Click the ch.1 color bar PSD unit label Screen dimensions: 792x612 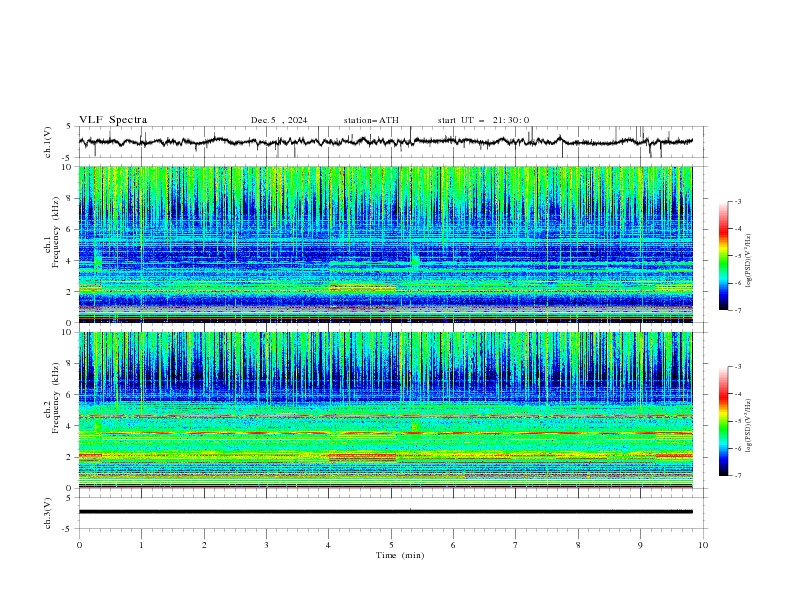(x=749, y=261)
